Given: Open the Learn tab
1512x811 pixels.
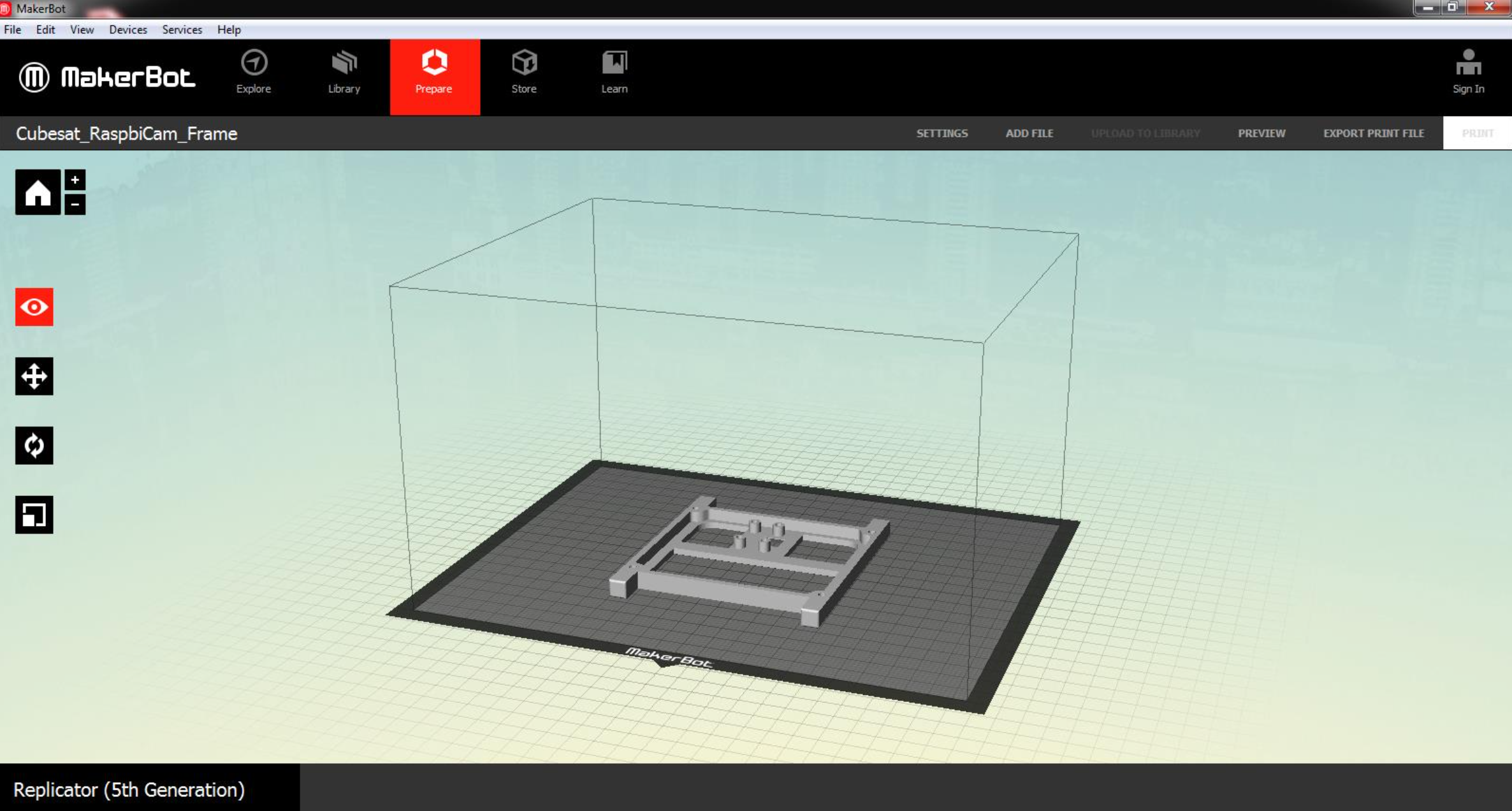Looking at the screenshot, I should 614,72.
